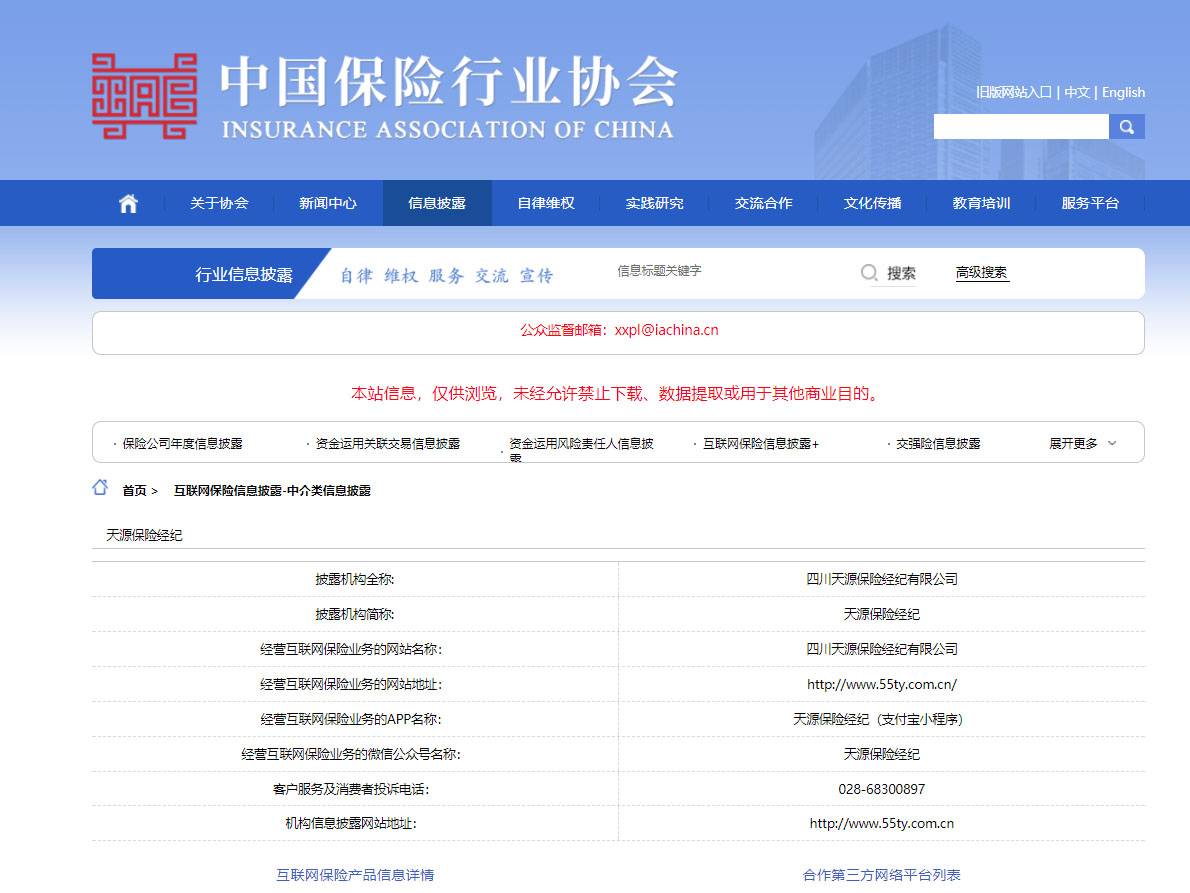
Task: Switch language to 中文
Action: [1077, 93]
